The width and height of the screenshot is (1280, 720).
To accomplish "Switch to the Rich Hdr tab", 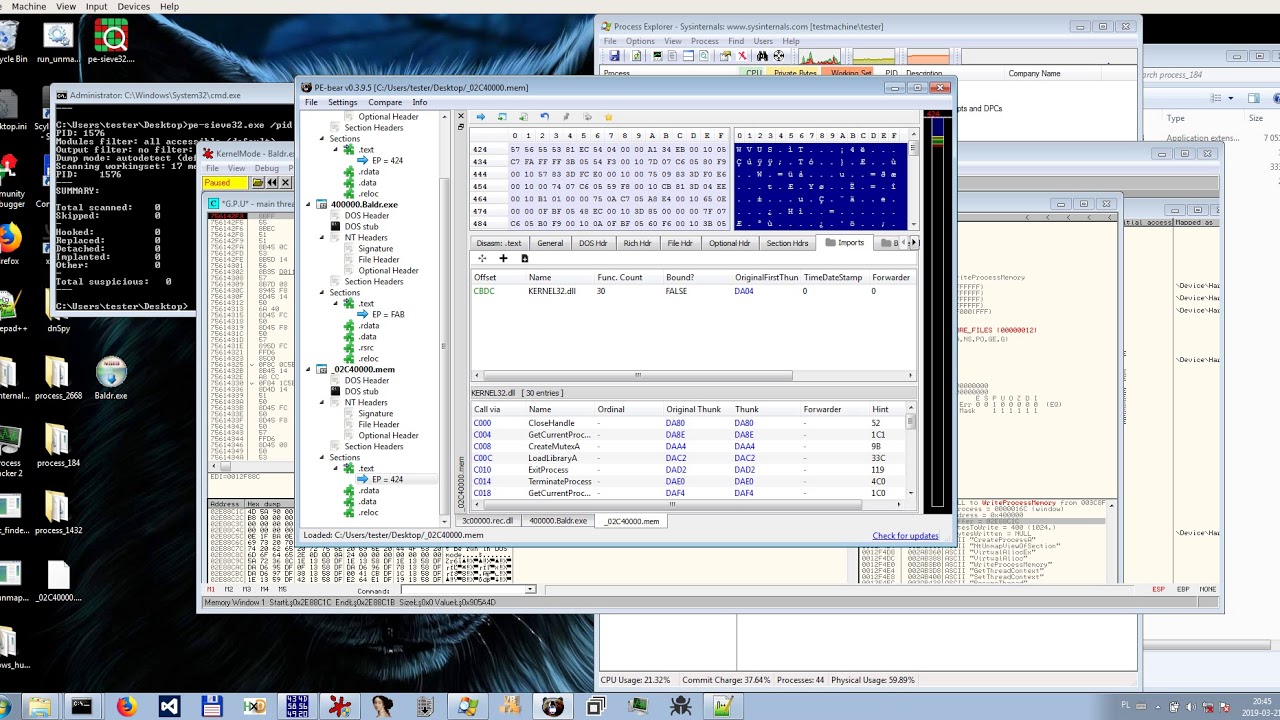I will click(x=637, y=243).
